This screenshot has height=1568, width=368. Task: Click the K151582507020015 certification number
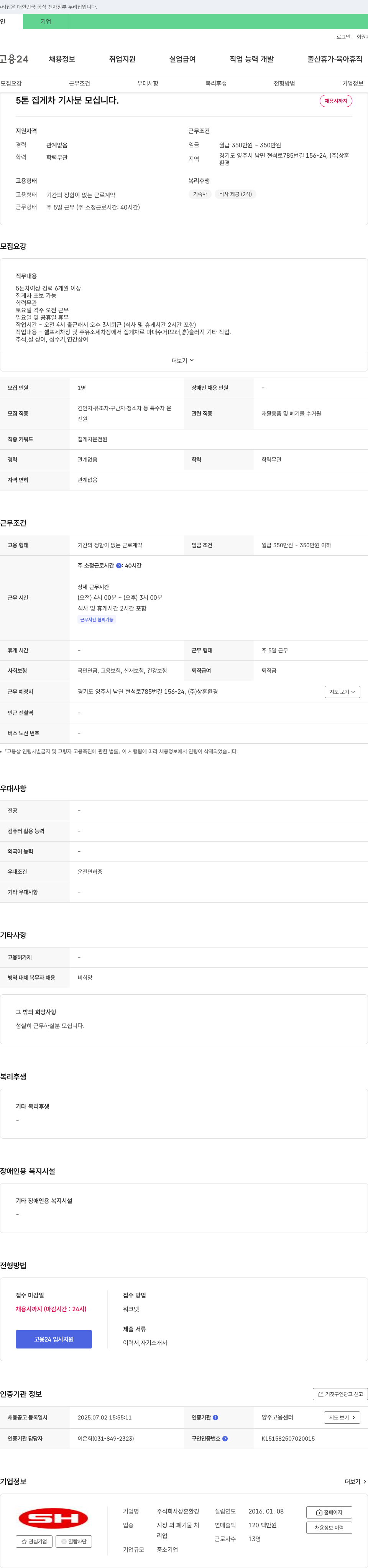pyautogui.click(x=288, y=1438)
